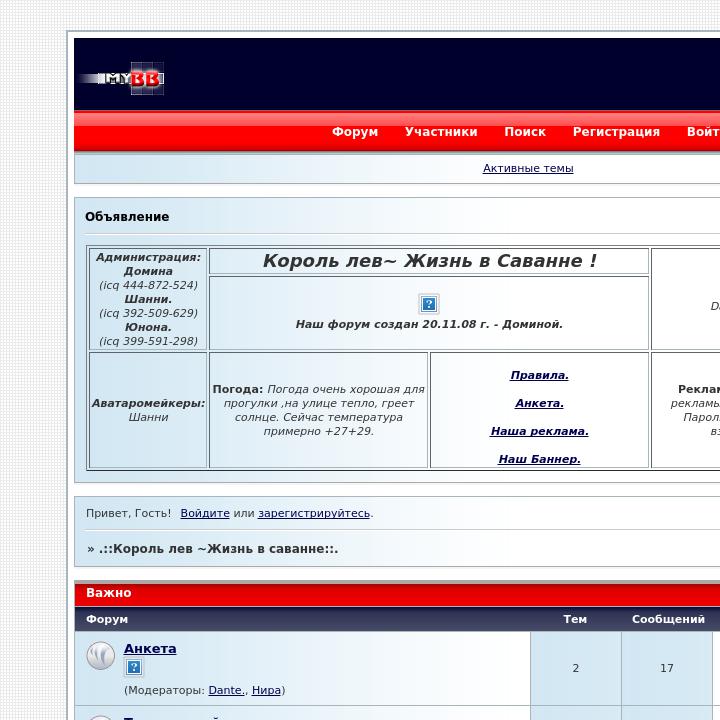Open moderator Dante. profile link
The height and width of the screenshot is (720, 720).
[x=226, y=690]
